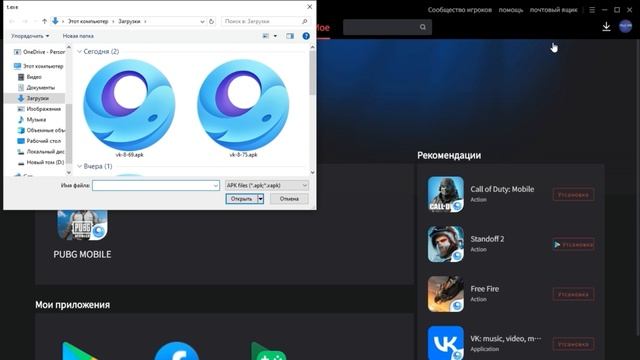Click Call of Duty: Mobile game icon
This screenshot has width=640, height=360.
tap(446, 194)
